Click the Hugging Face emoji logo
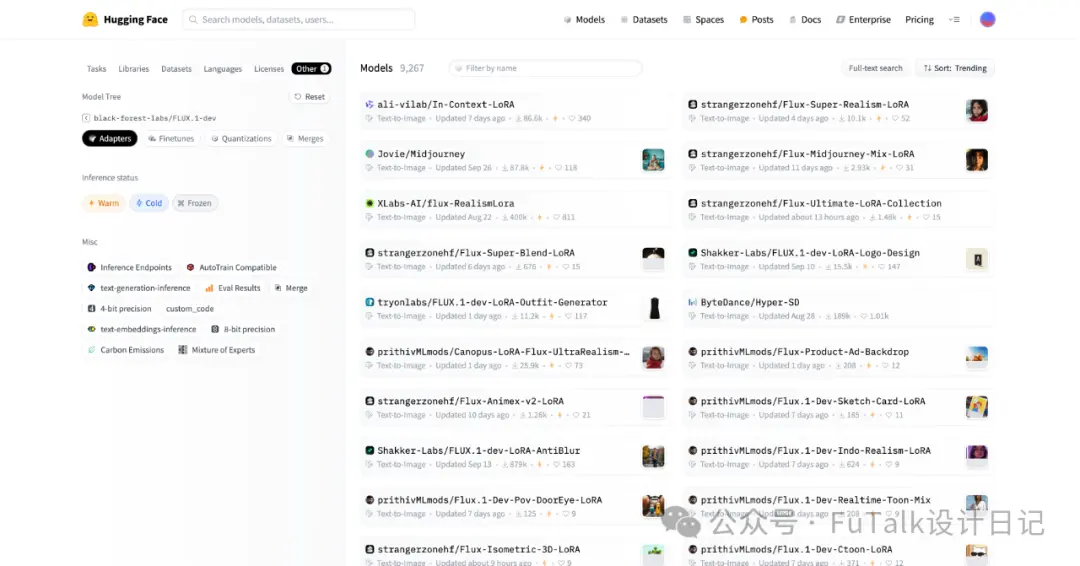Image resolution: width=1080 pixels, height=566 pixels. point(90,19)
